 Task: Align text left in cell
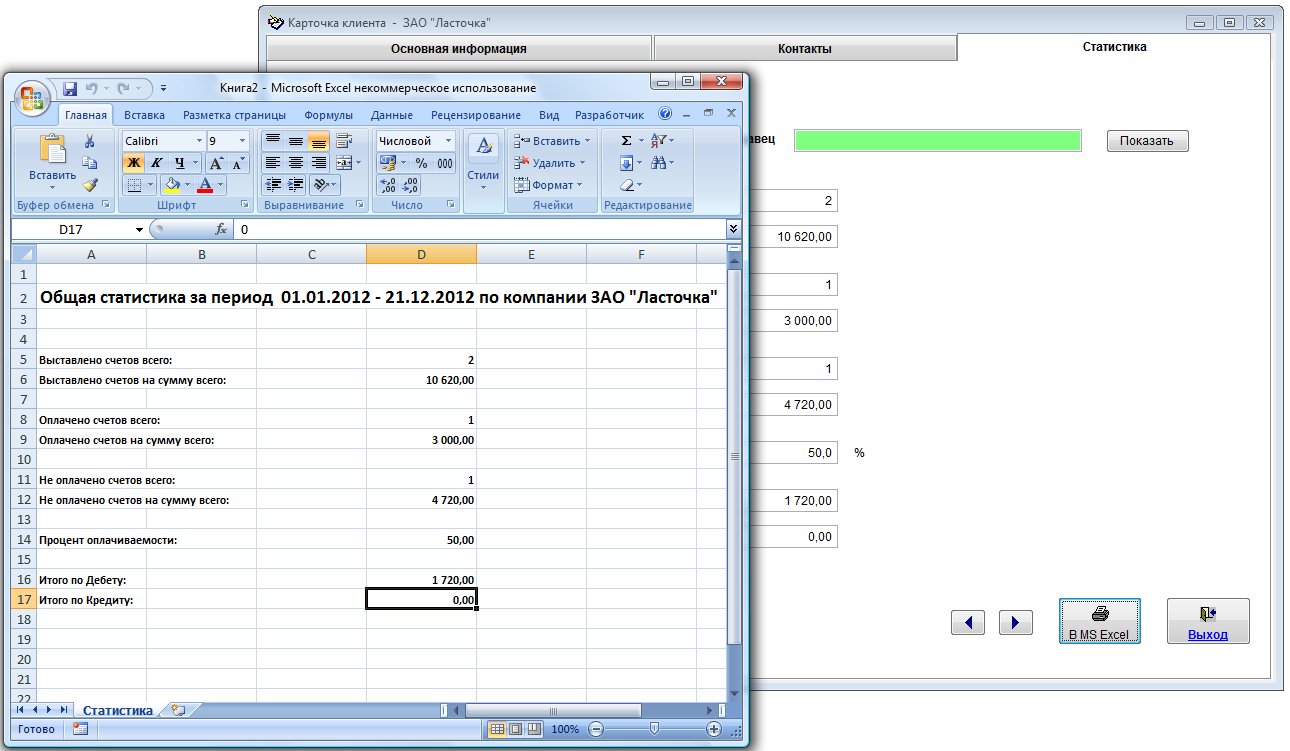point(272,163)
